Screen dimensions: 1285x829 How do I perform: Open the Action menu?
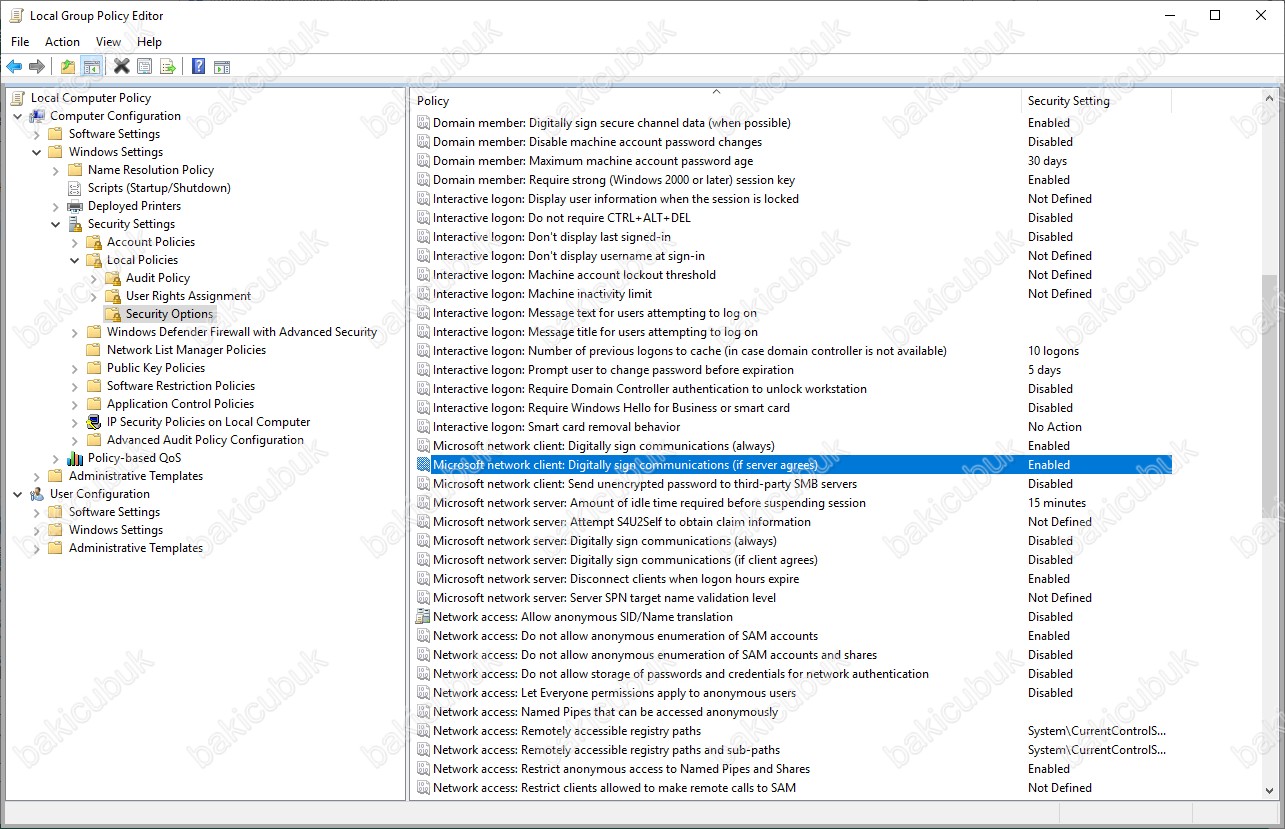pyautogui.click(x=62, y=42)
